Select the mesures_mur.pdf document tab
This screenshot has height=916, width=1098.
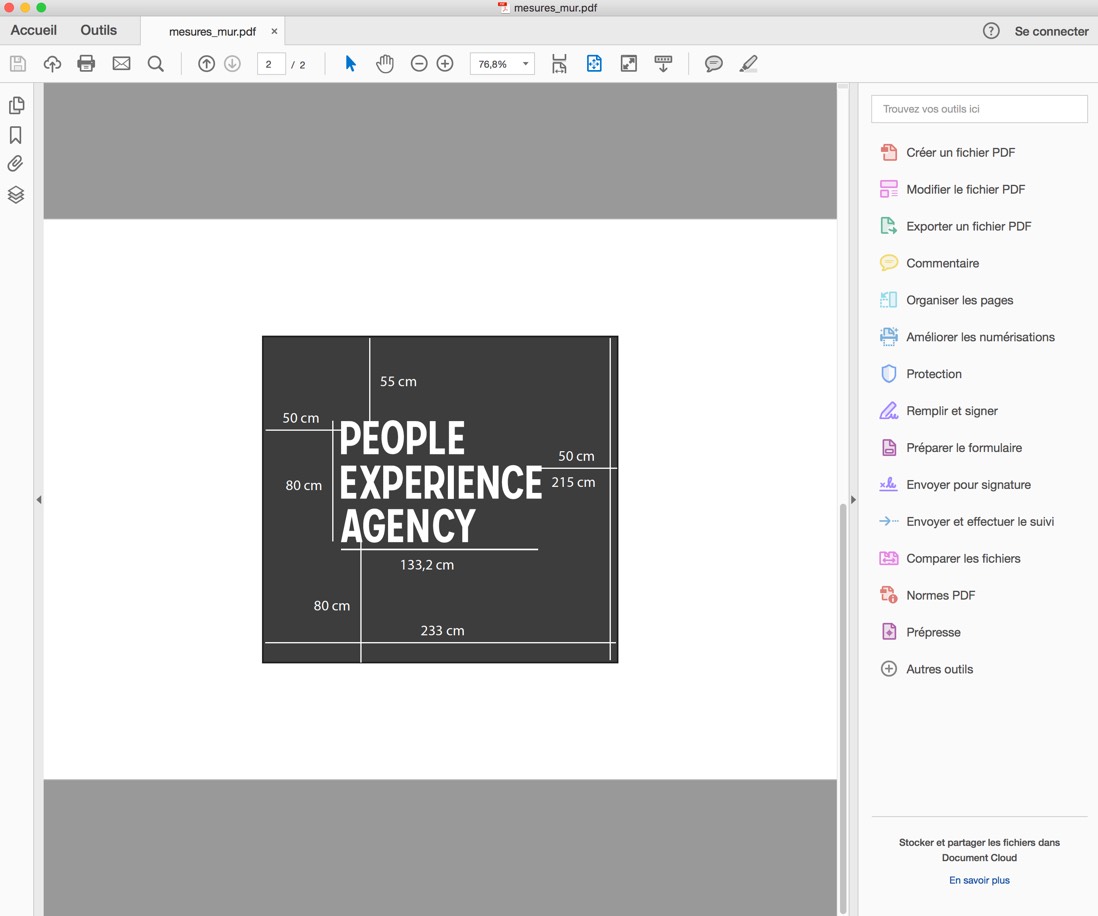[x=213, y=32]
